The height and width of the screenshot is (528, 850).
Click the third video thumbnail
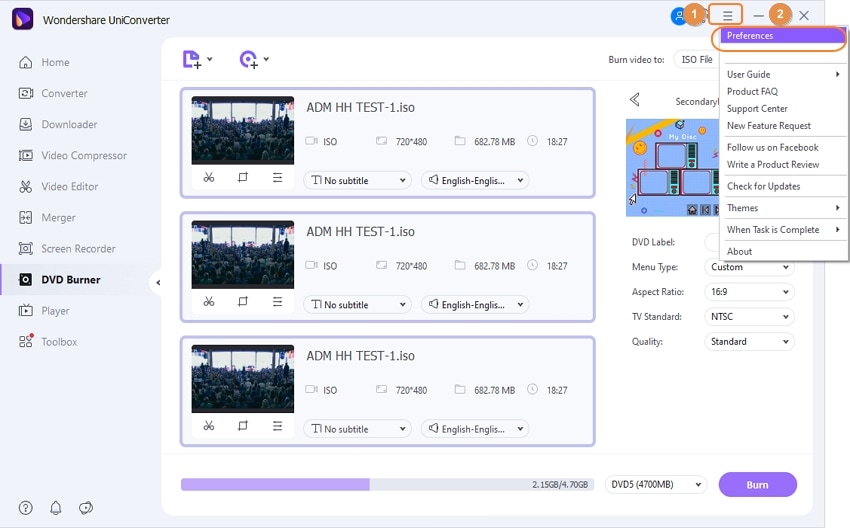pos(243,379)
